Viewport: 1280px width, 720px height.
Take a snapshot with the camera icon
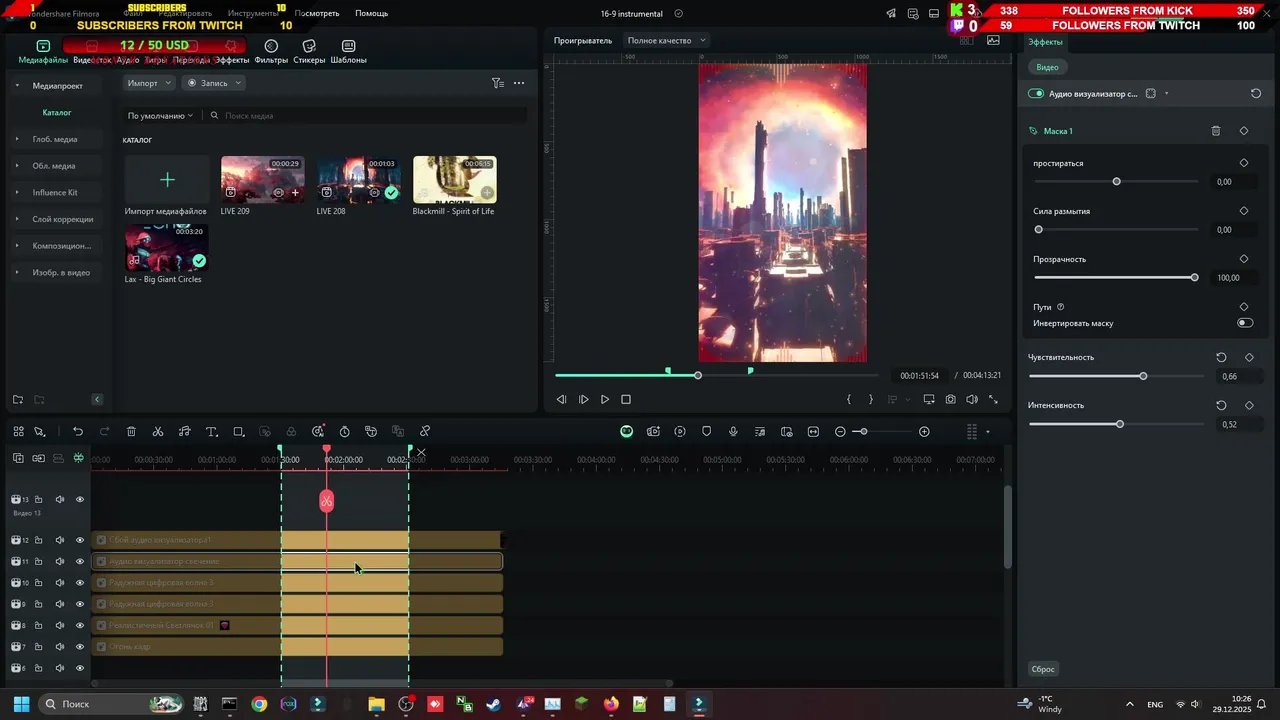(950, 399)
